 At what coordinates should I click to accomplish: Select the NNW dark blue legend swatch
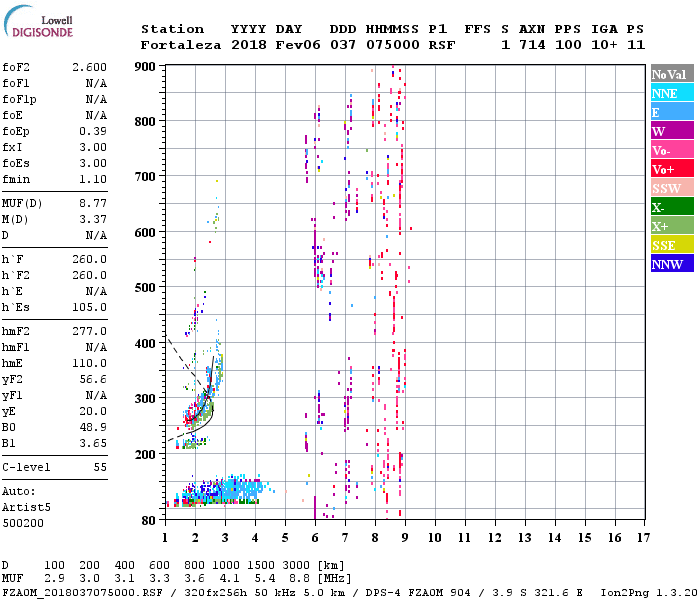672,263
